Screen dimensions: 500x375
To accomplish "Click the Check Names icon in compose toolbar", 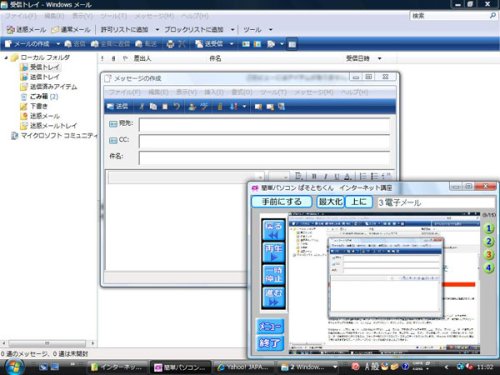I will 192,106.
